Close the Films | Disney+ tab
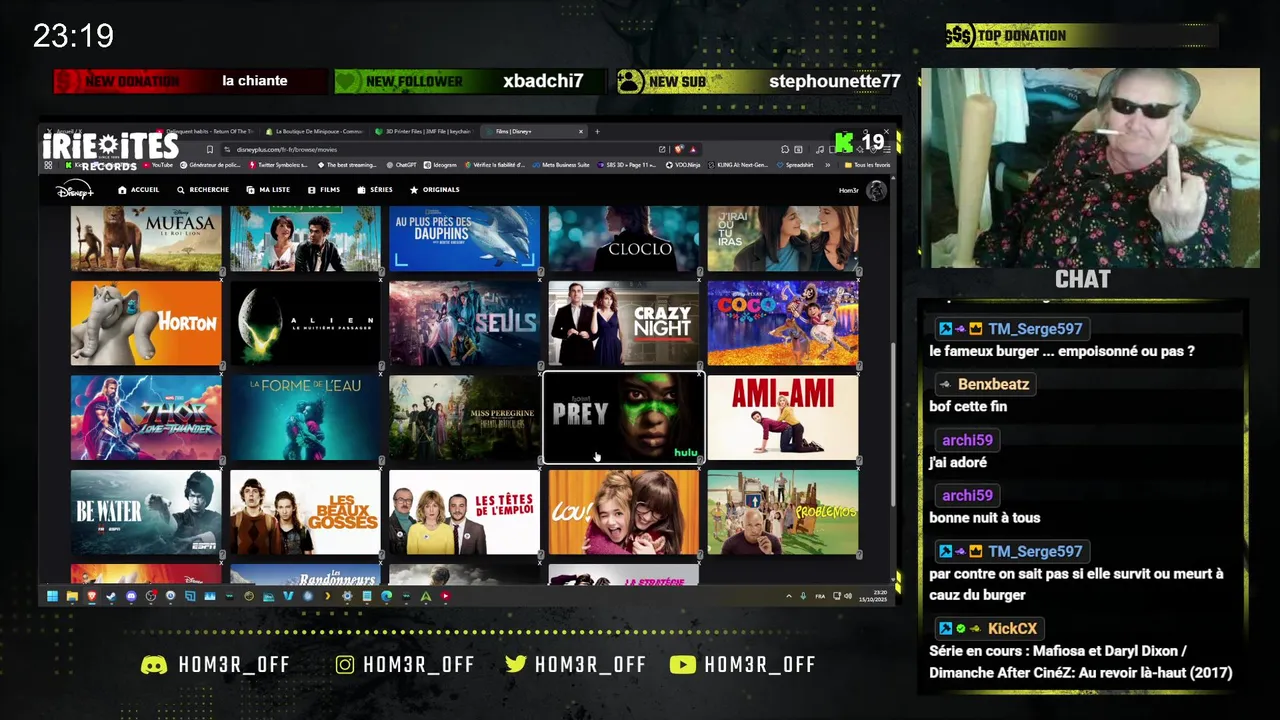The height and width of the screenshot is (720, 1280). point(581,131)
